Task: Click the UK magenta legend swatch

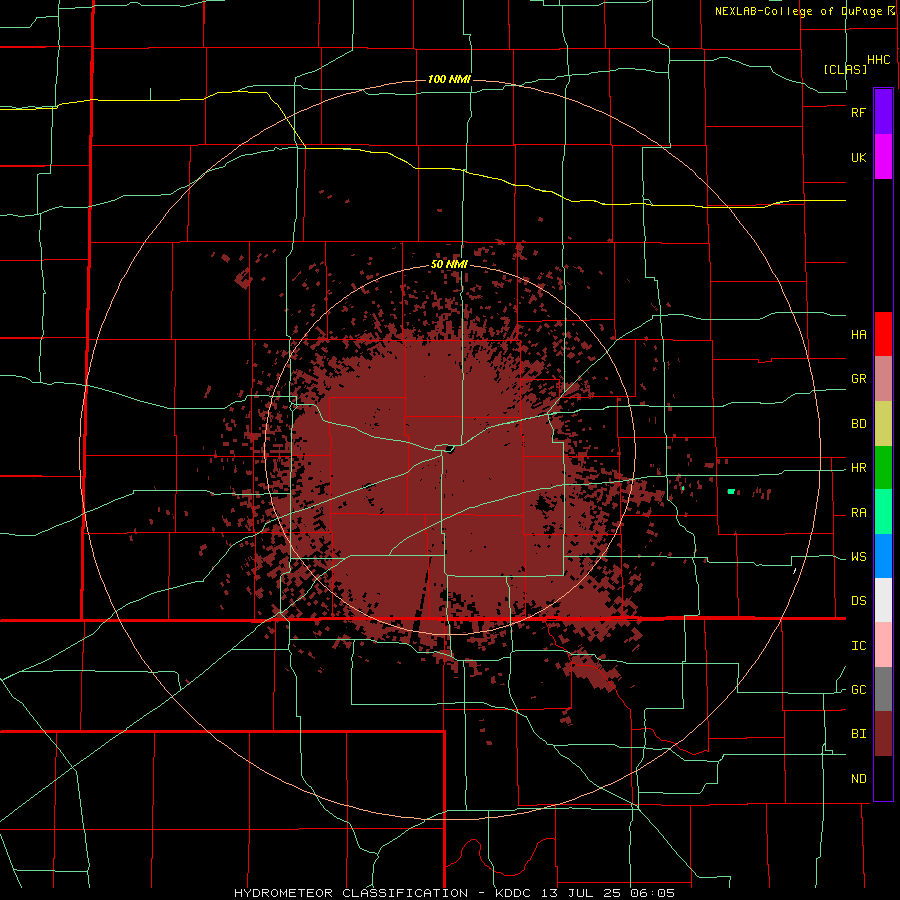Action: point(883,157)
